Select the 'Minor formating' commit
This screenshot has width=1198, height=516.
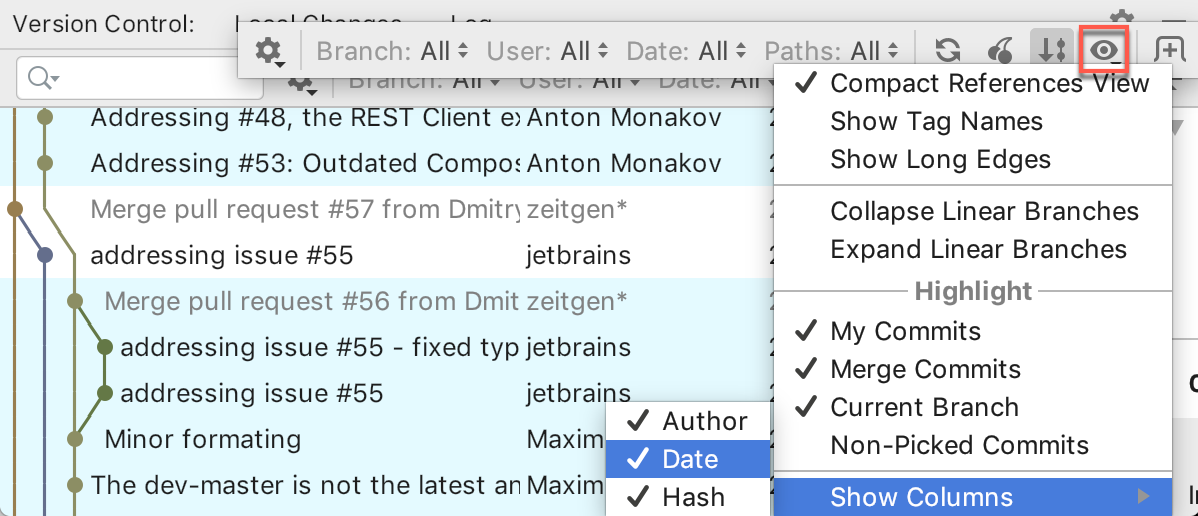[202, 440]
